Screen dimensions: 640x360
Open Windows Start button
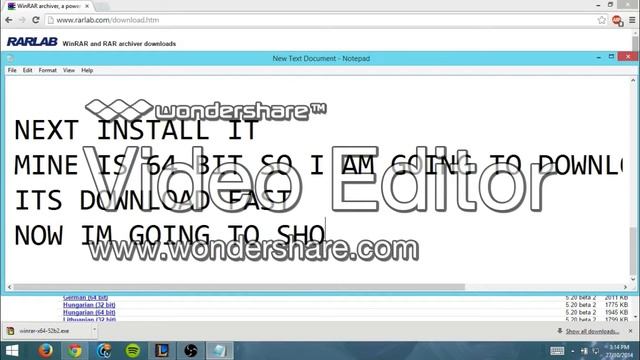12,351
